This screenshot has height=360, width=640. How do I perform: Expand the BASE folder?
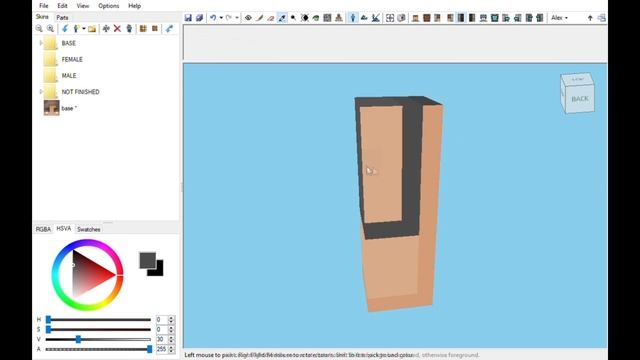point(41,43)
